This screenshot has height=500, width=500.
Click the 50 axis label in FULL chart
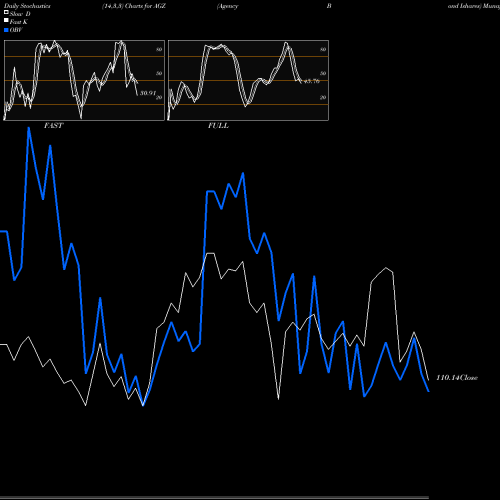tap(323, 74)
